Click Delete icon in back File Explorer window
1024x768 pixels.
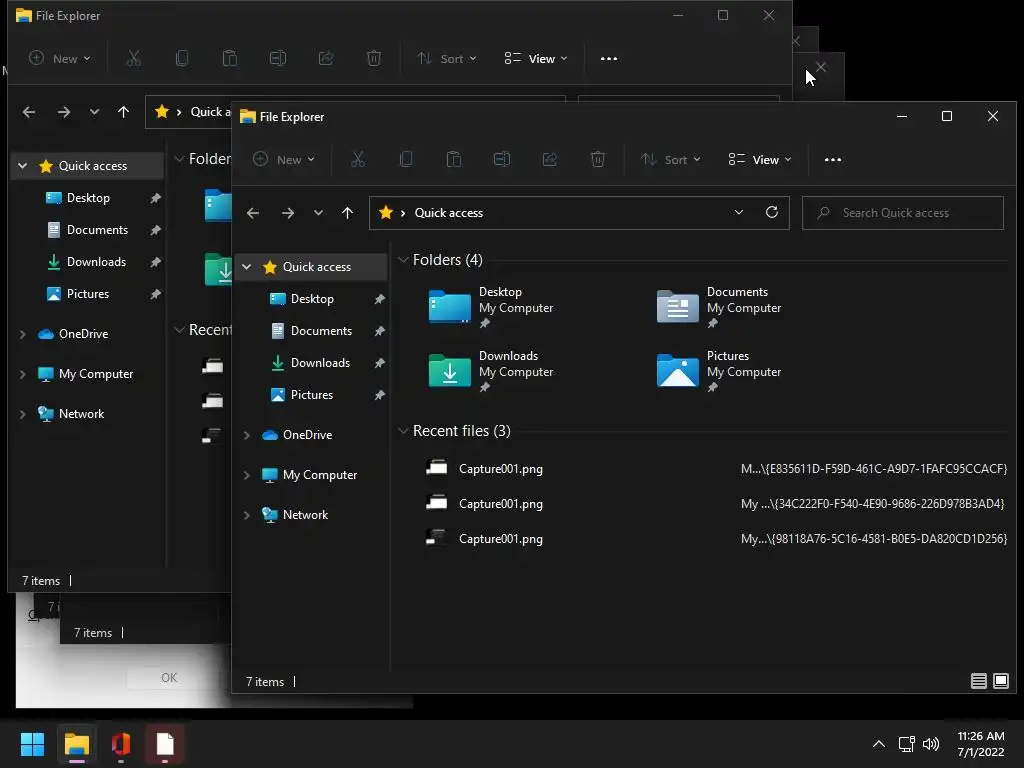tap(374, 58)
